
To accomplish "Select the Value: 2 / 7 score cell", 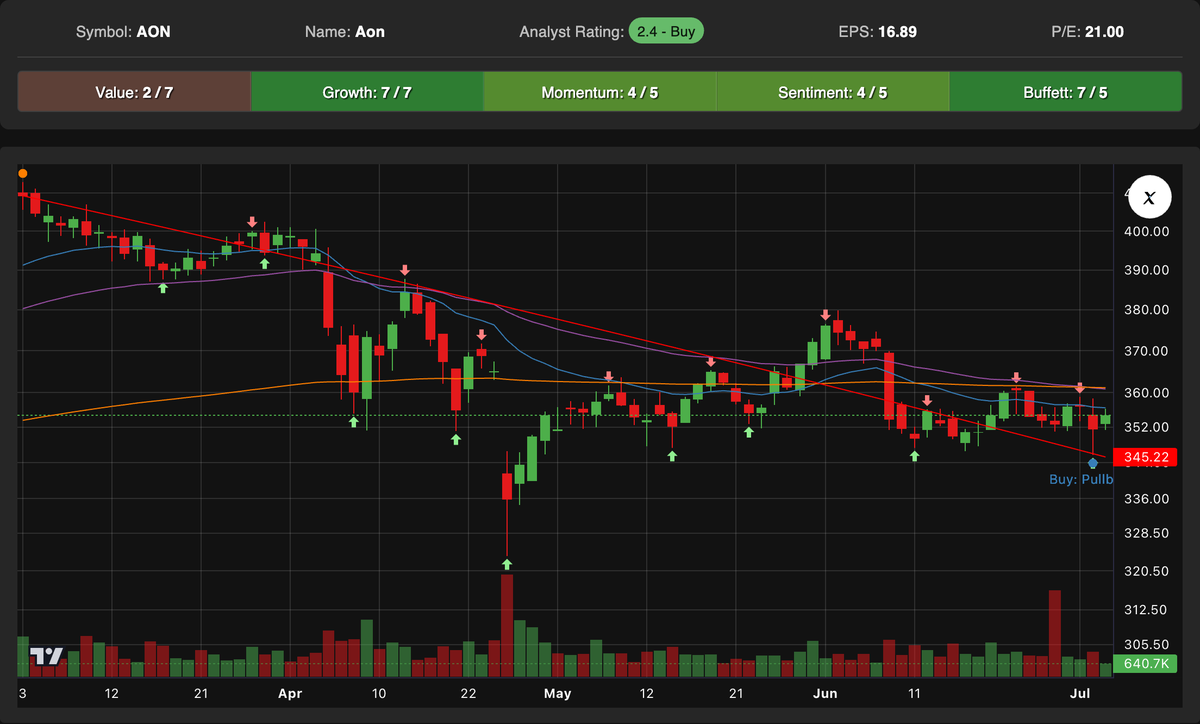I will coord(134,92).
